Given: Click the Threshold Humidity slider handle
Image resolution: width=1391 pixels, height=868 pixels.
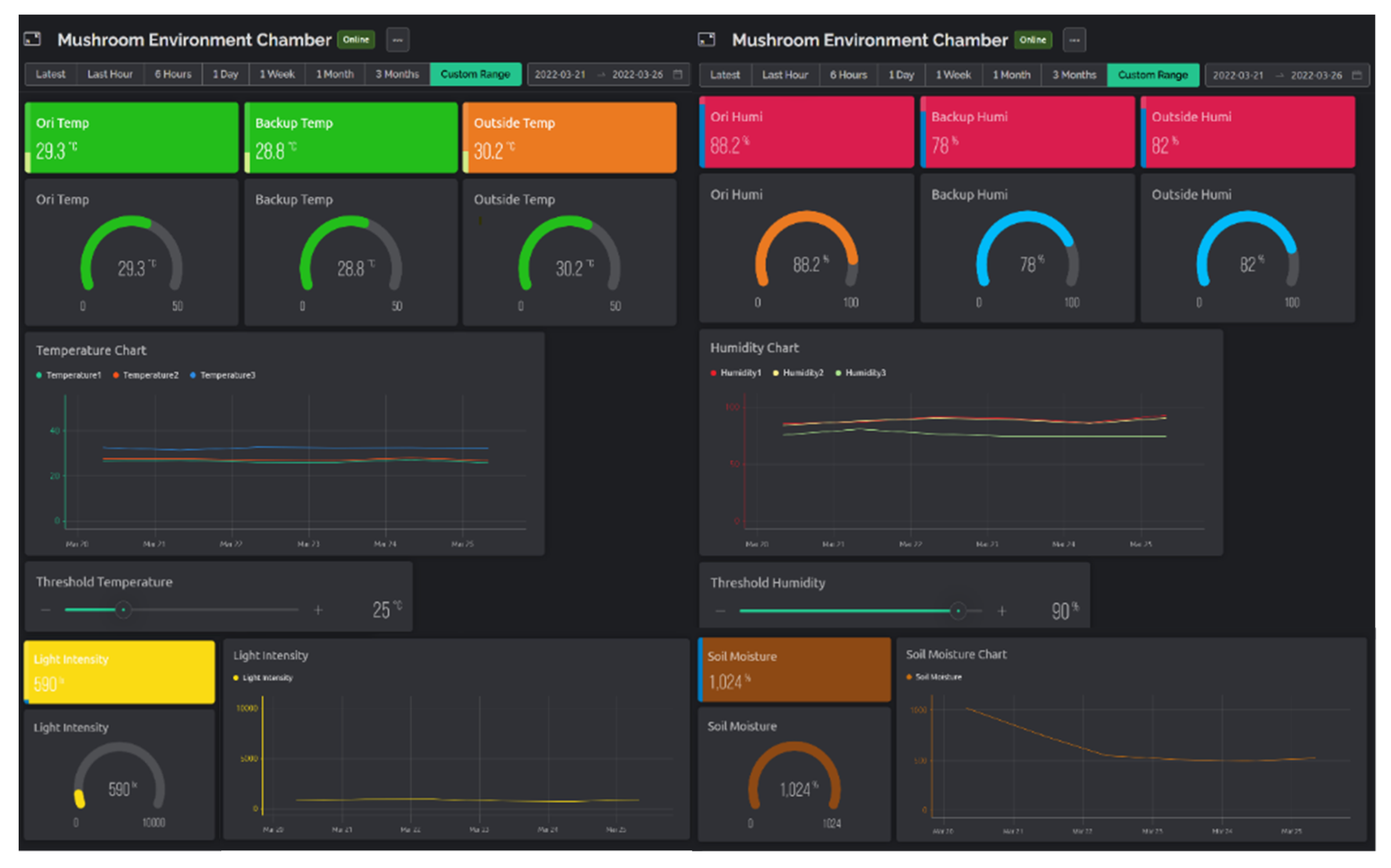Looking at the screenshot, I should point(957,611).
